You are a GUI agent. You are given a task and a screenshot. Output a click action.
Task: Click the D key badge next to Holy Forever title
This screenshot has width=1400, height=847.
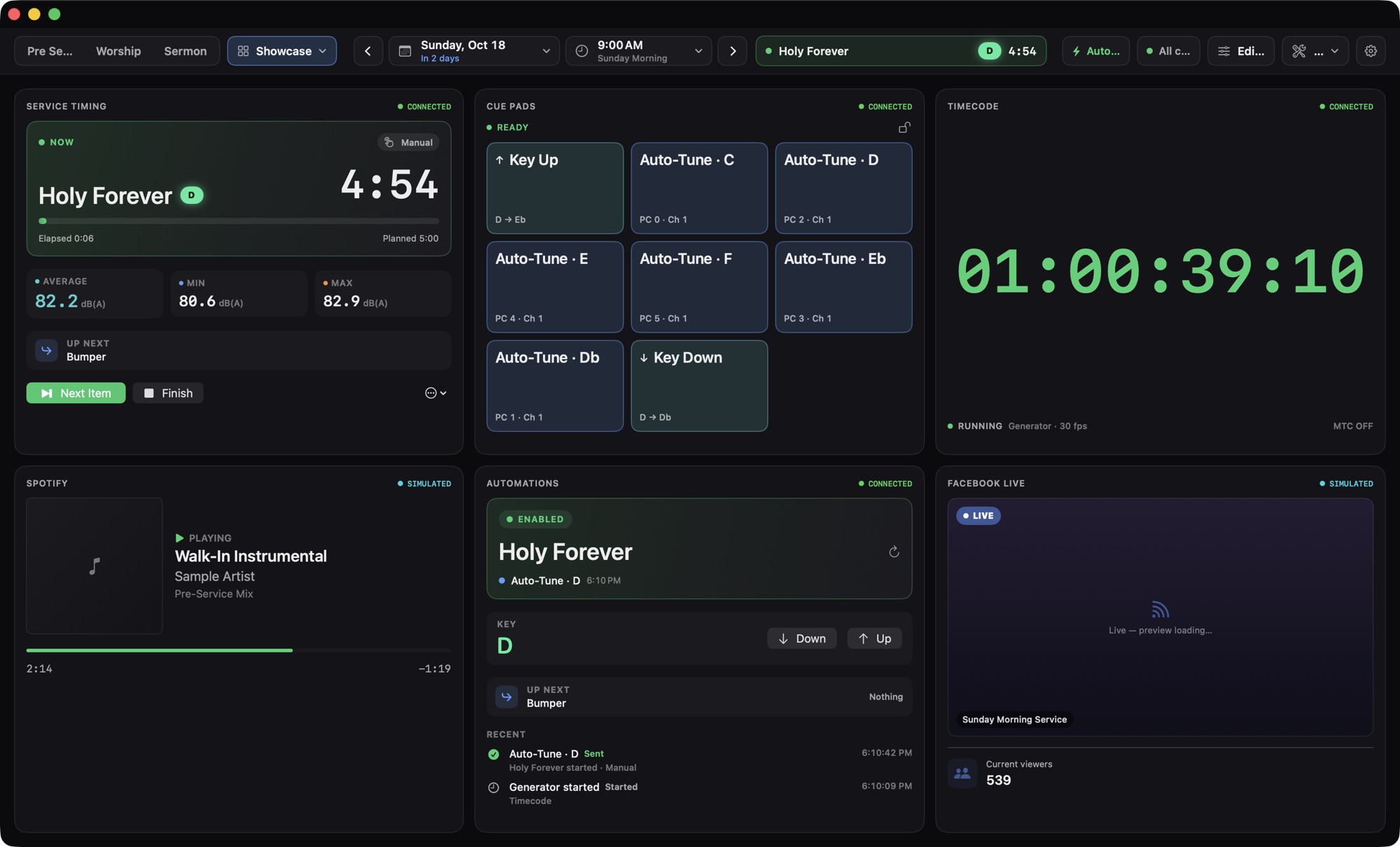click(x=192, y=195)
